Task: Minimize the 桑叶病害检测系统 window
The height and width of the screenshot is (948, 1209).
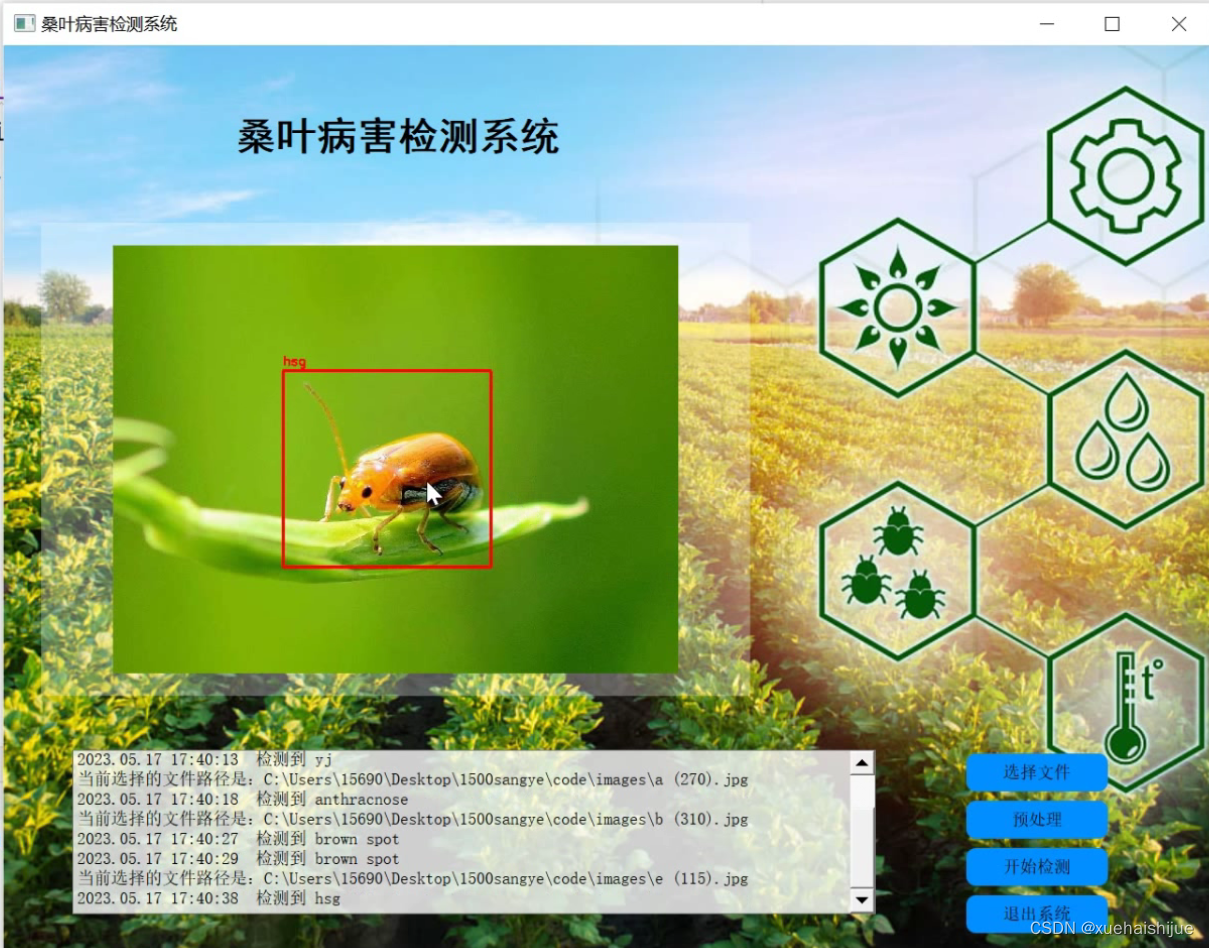Action: tap(1047, 24)
